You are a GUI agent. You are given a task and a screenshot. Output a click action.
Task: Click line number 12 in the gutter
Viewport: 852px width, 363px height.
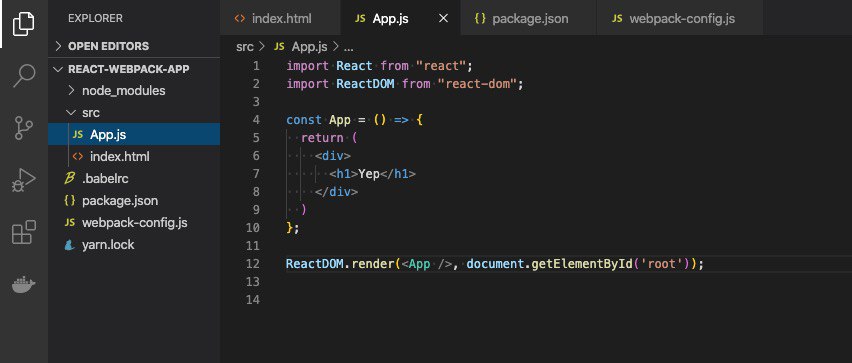[x=253, y=264]
